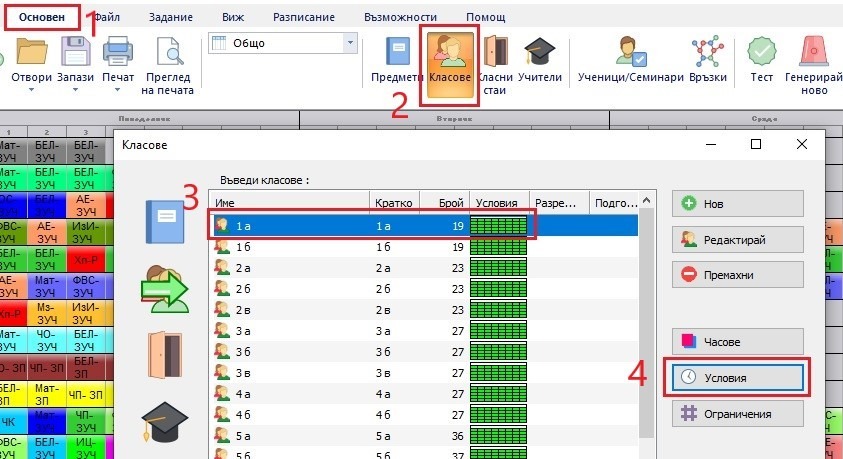
Task: Click red Хп-Р cell in schedule grid
Action: (x=86, y=260)
